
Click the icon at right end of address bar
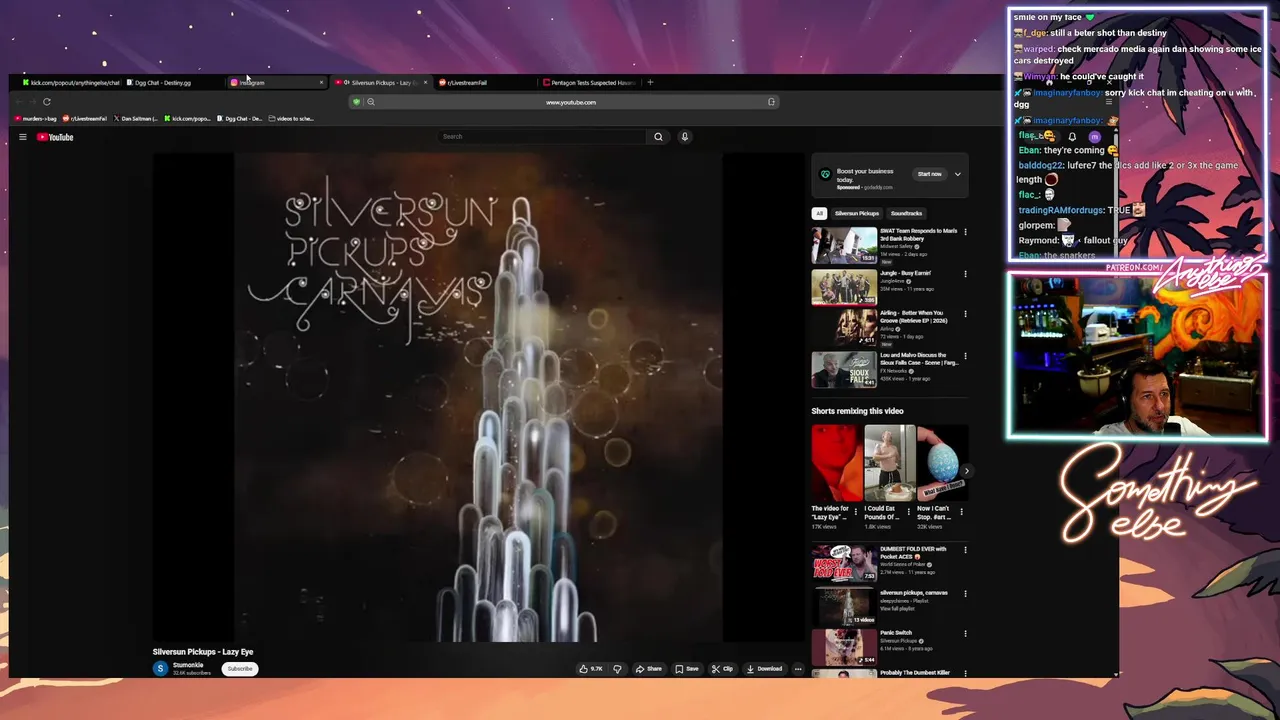[x=771, y=102]
